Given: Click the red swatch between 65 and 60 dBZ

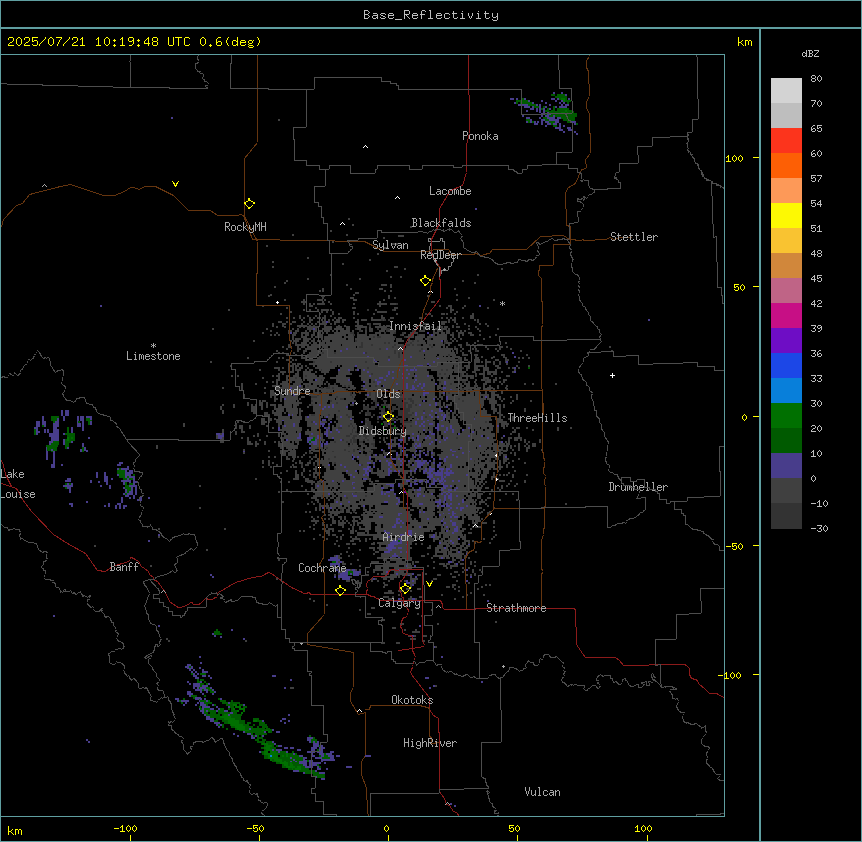Looking at the screenshot, I should (x=786, y=141).
